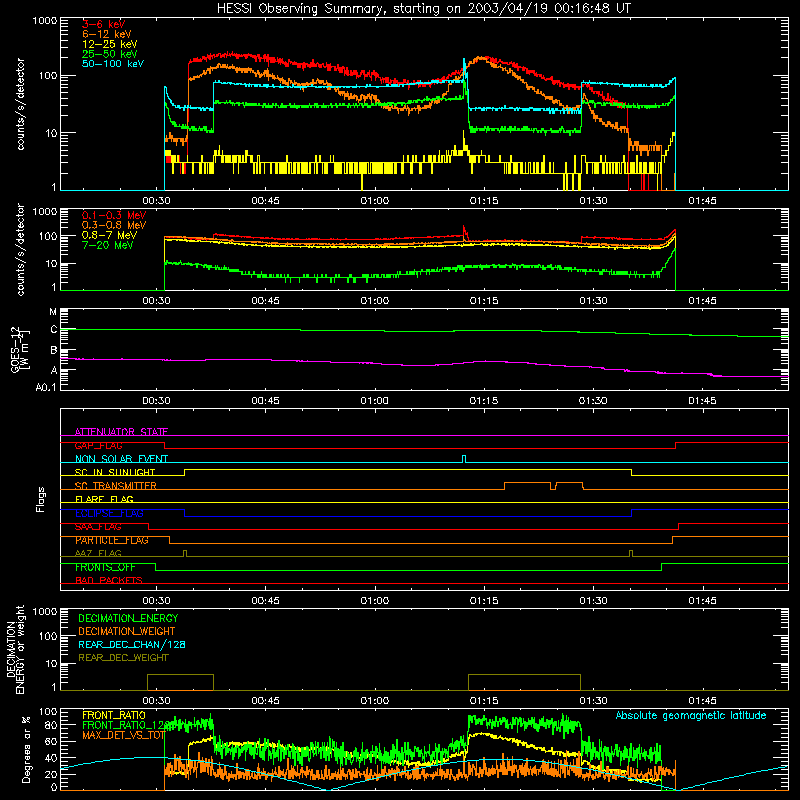The image size is (800, 800).
Task: Click the C class tick on GOES panel
Action: pyautogui.click(x=54, y=330)
